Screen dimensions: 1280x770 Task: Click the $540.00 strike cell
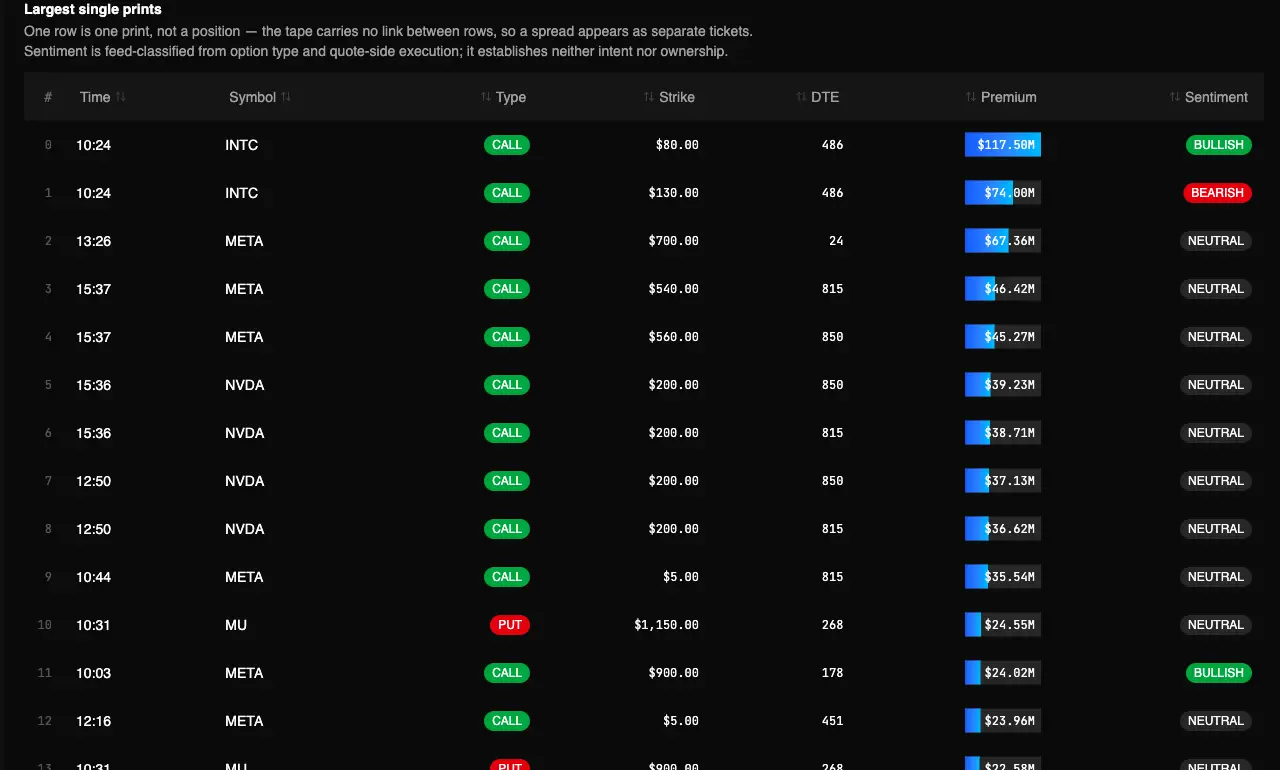tap(674, 289)
